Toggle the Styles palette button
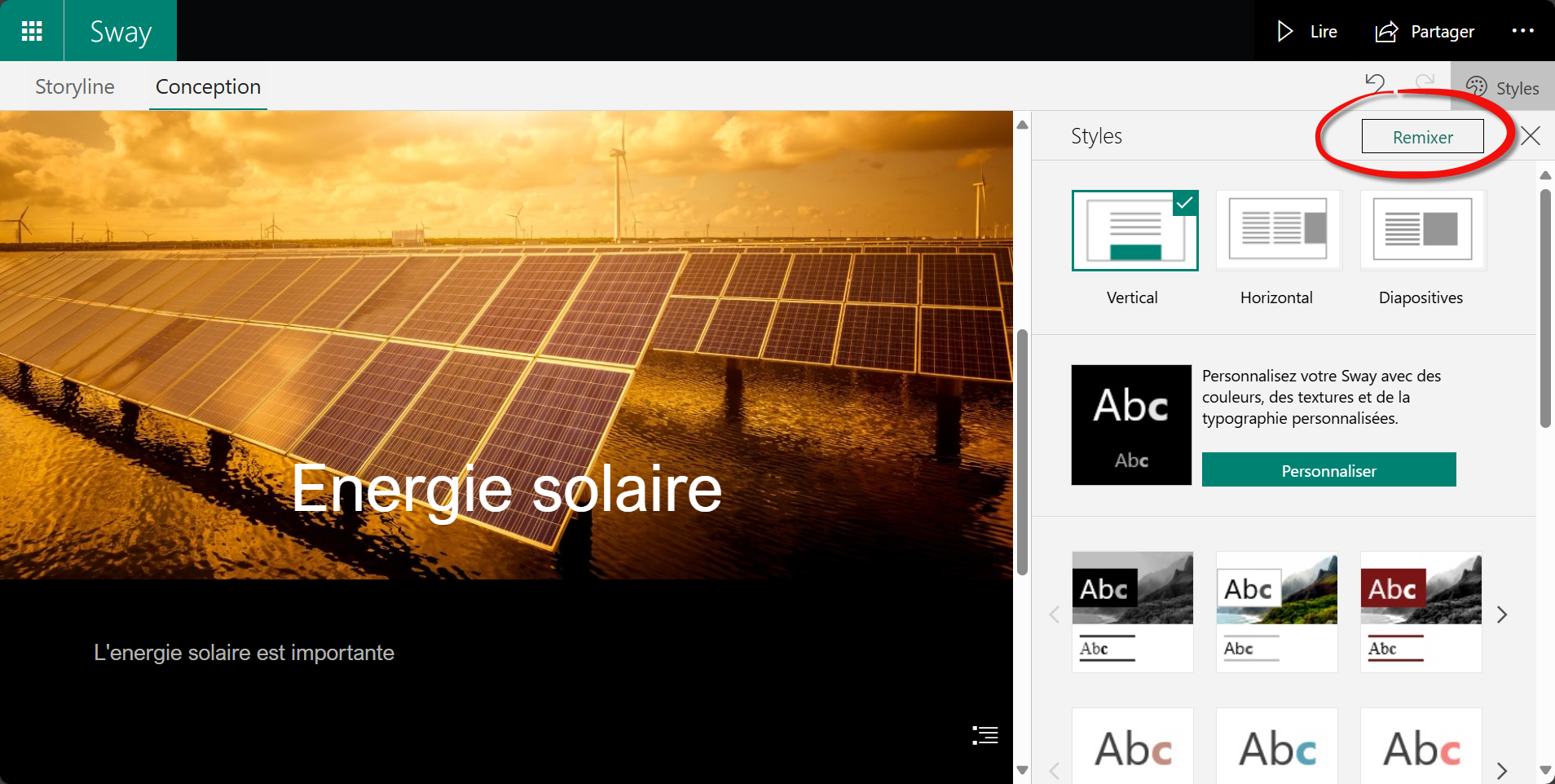1555x784 pixels. click(1502, 87)
